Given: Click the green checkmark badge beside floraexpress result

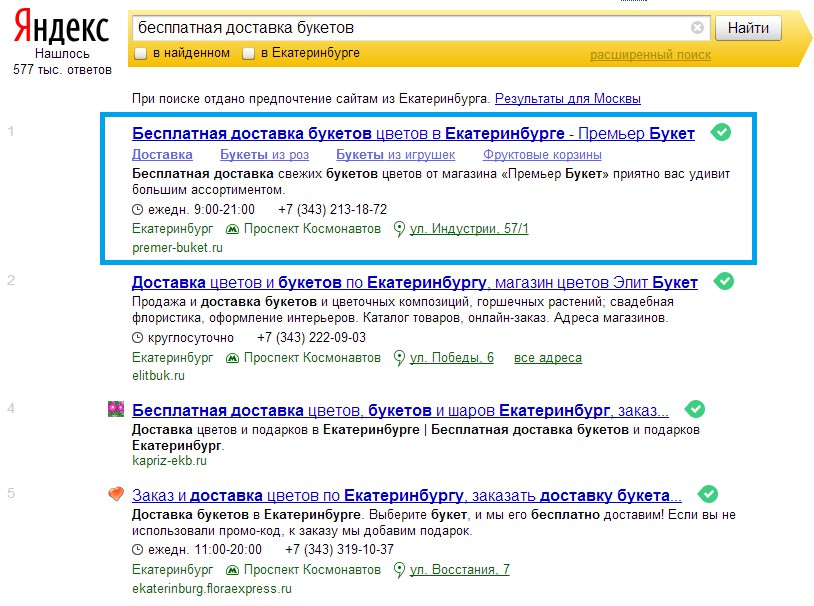Looking at the screenshot, I should (708, 494).
